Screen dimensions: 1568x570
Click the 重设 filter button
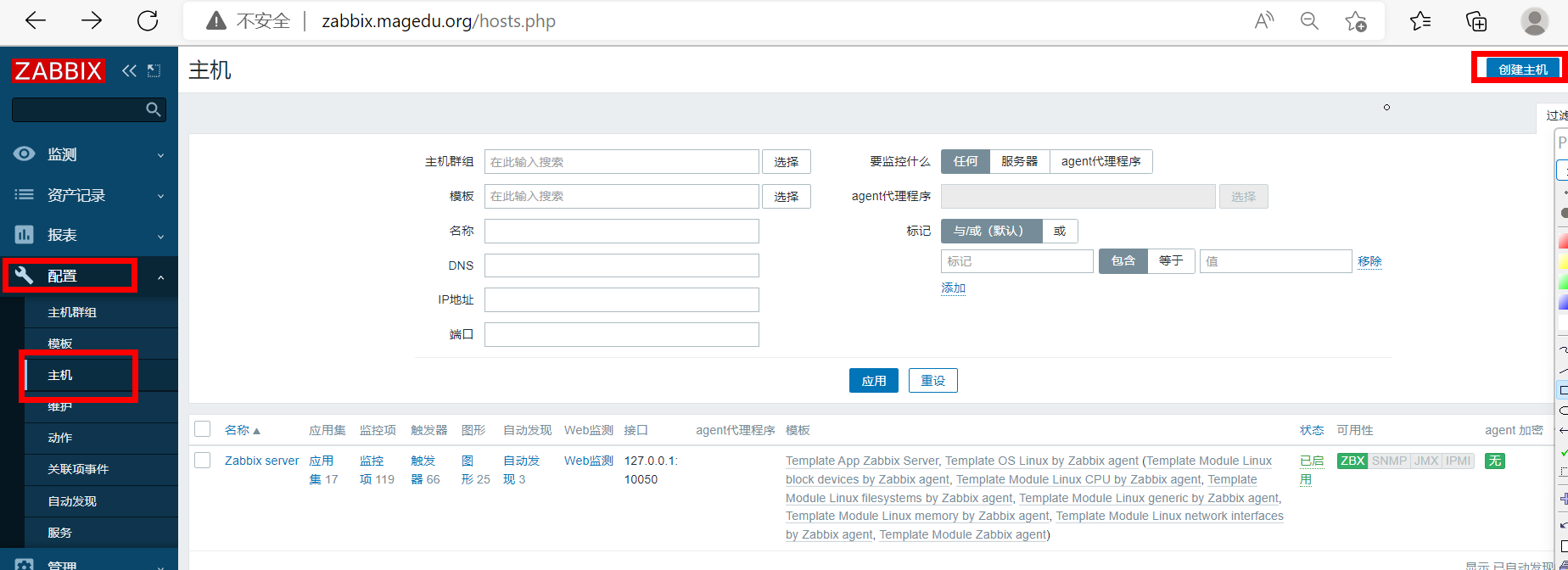[933, 381]
